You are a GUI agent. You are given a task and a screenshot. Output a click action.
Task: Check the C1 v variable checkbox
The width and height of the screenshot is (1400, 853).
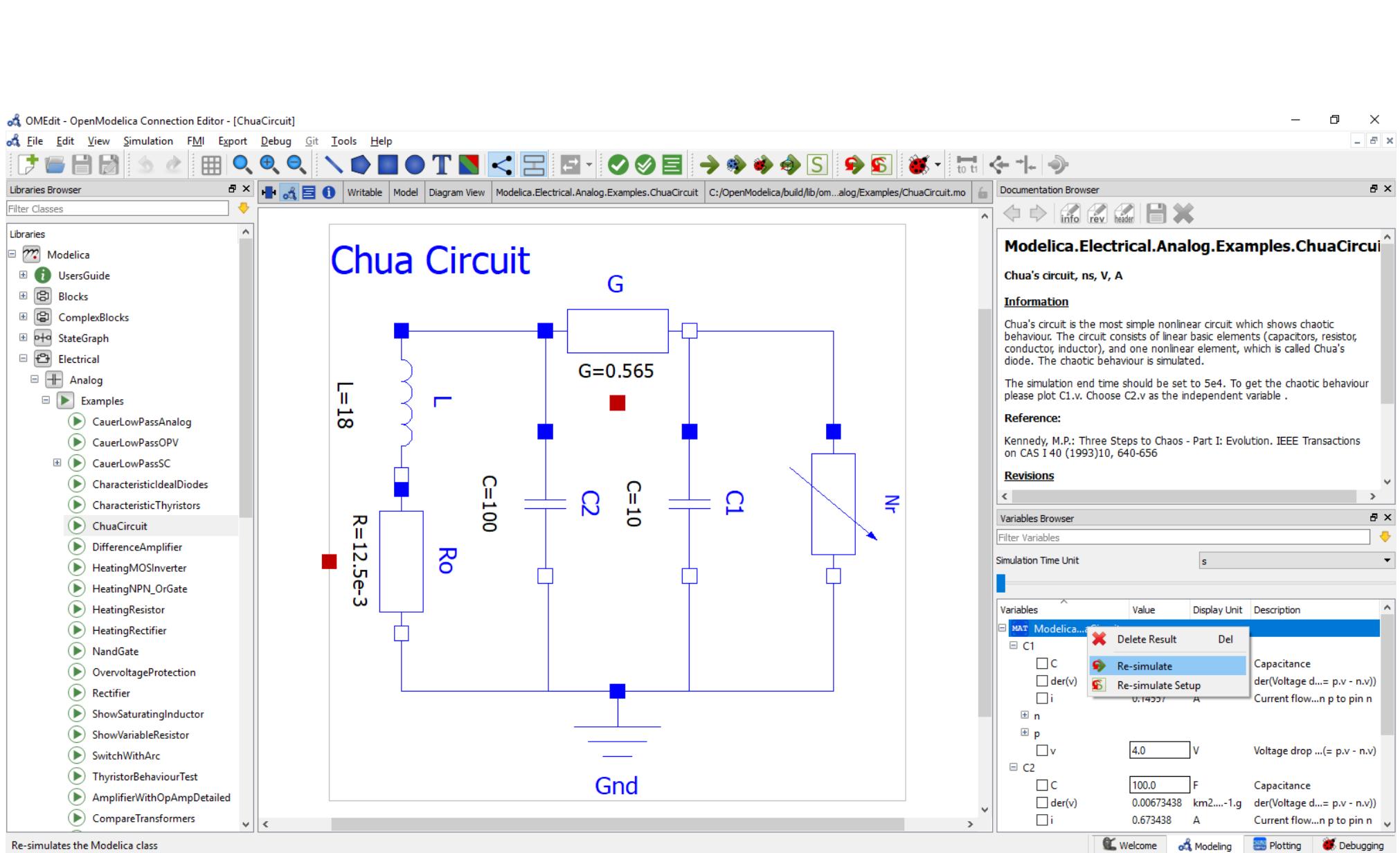click(x=1042, y=751)
